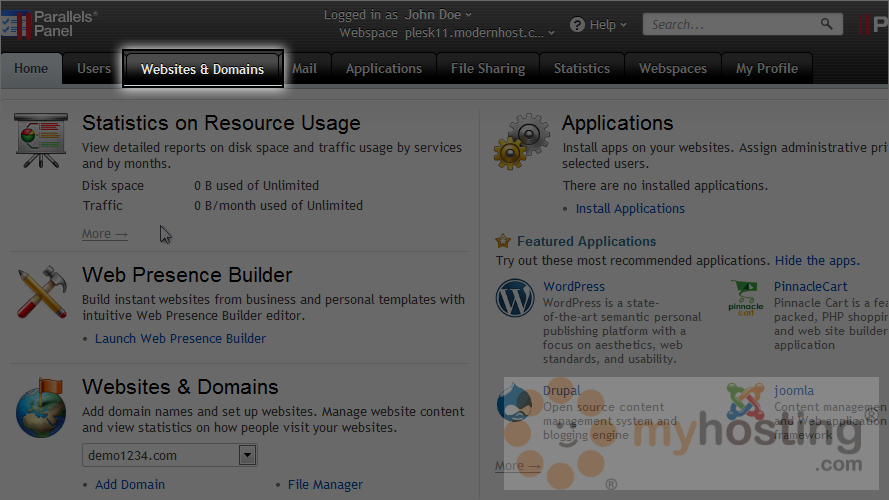Open the My Profile tab
This screenshot has height=500, width=889.
coord(767,69)
